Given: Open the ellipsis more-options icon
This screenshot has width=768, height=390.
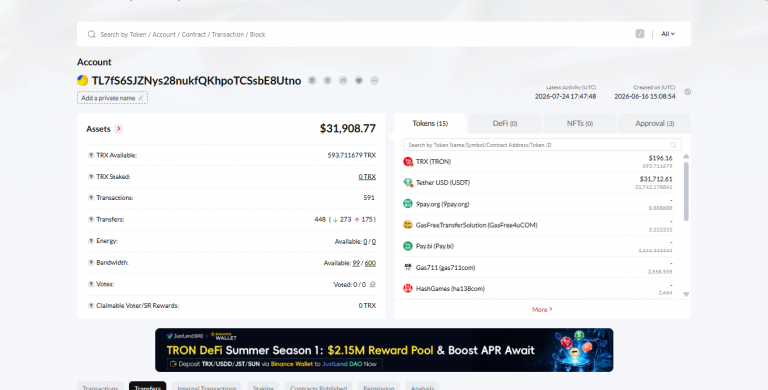Looking at the screenshot, I should (374, 80).
